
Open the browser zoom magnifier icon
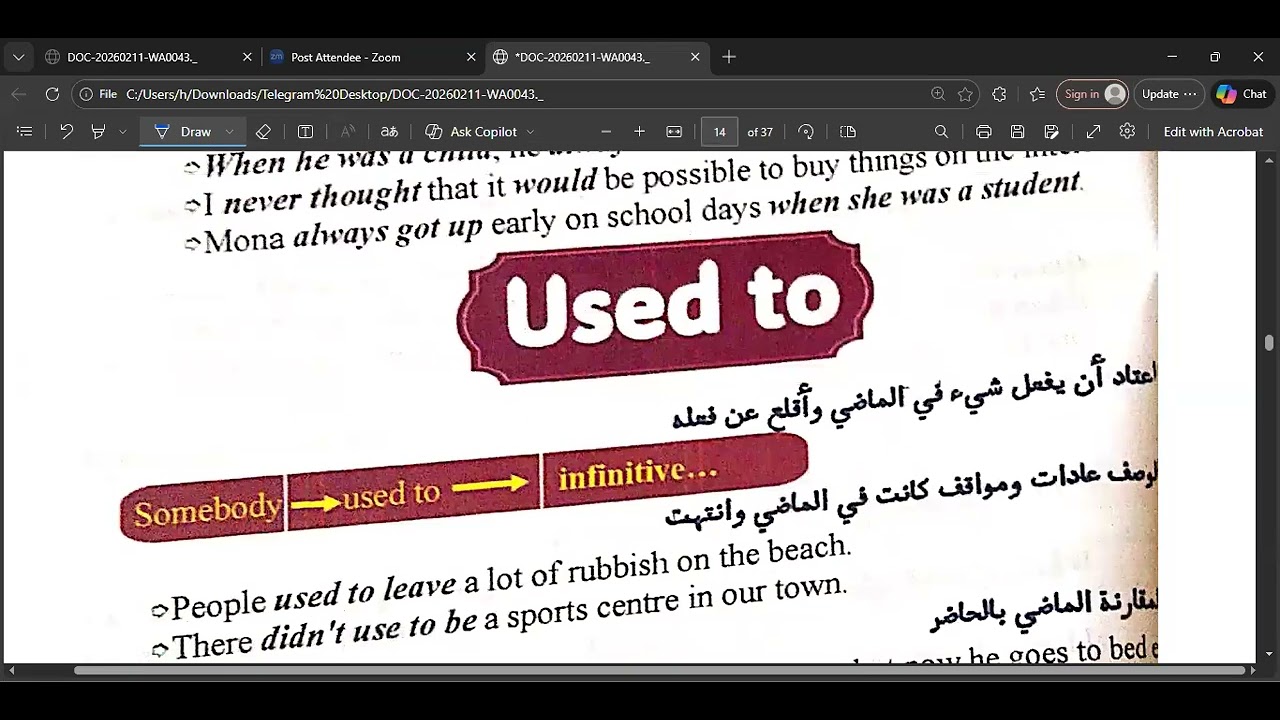938,94
